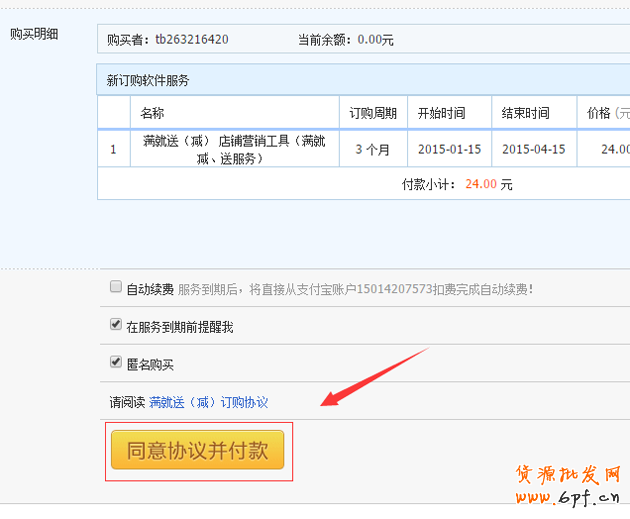
Task: Click the 订购周期 column header
Action: click(x=373, y=113)
